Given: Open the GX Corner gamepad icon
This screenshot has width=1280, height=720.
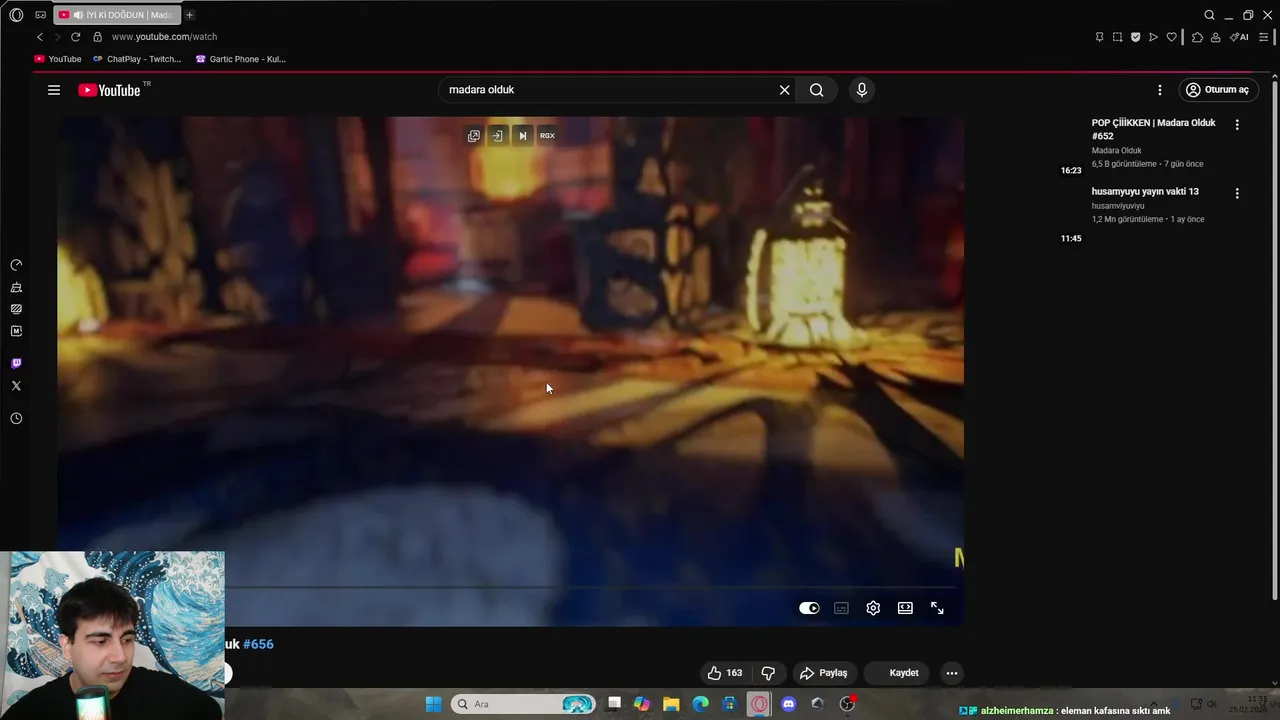Looking at the screenshot, I should click(40, 15).
